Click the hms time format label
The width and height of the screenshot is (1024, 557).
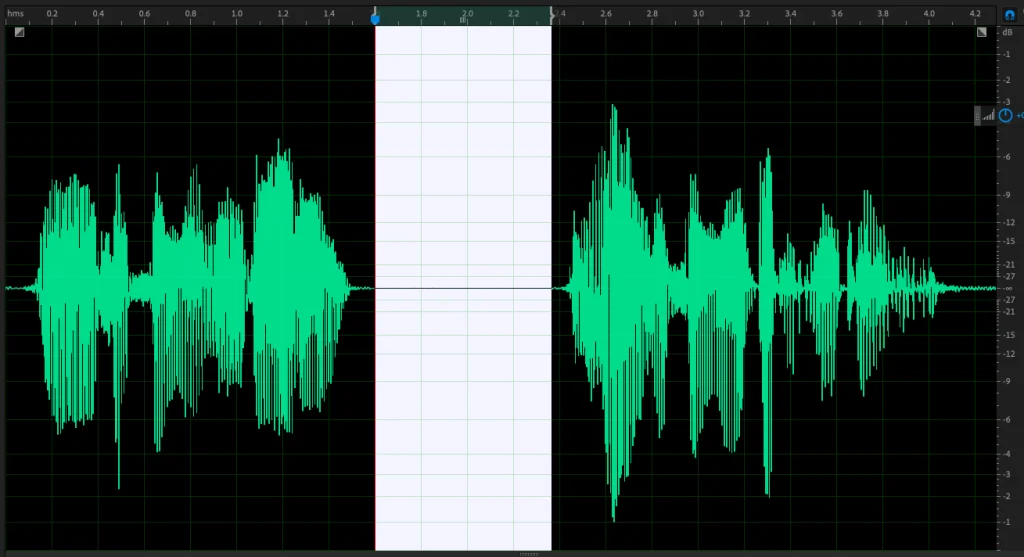pos(15,13)
